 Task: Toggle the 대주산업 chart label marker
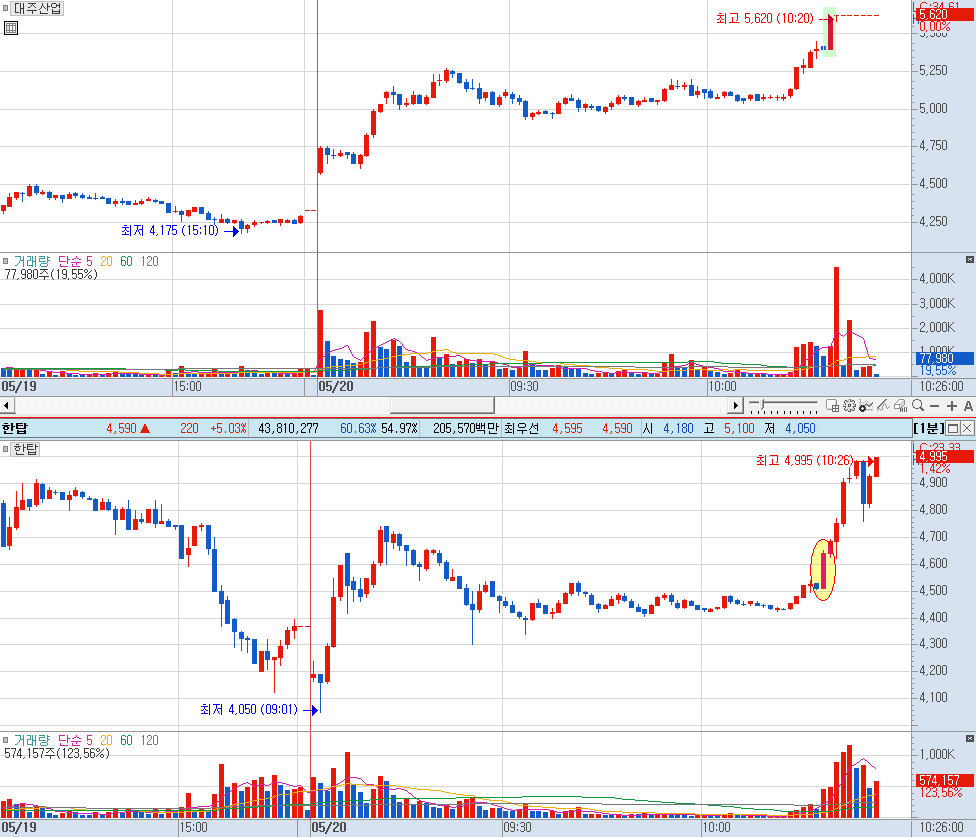6,8
